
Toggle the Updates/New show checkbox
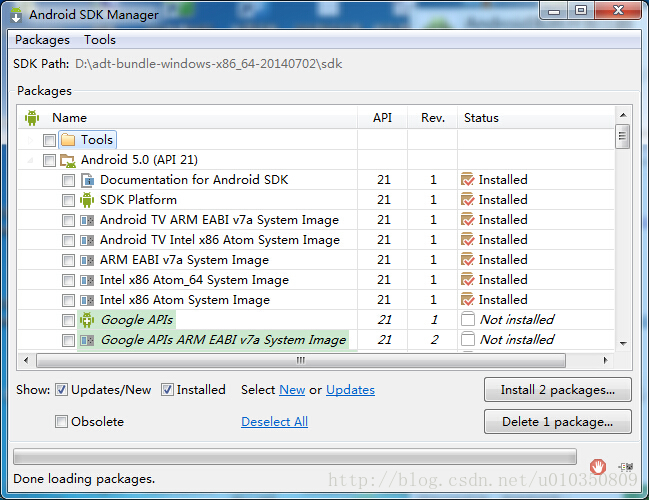coord(61,389)
